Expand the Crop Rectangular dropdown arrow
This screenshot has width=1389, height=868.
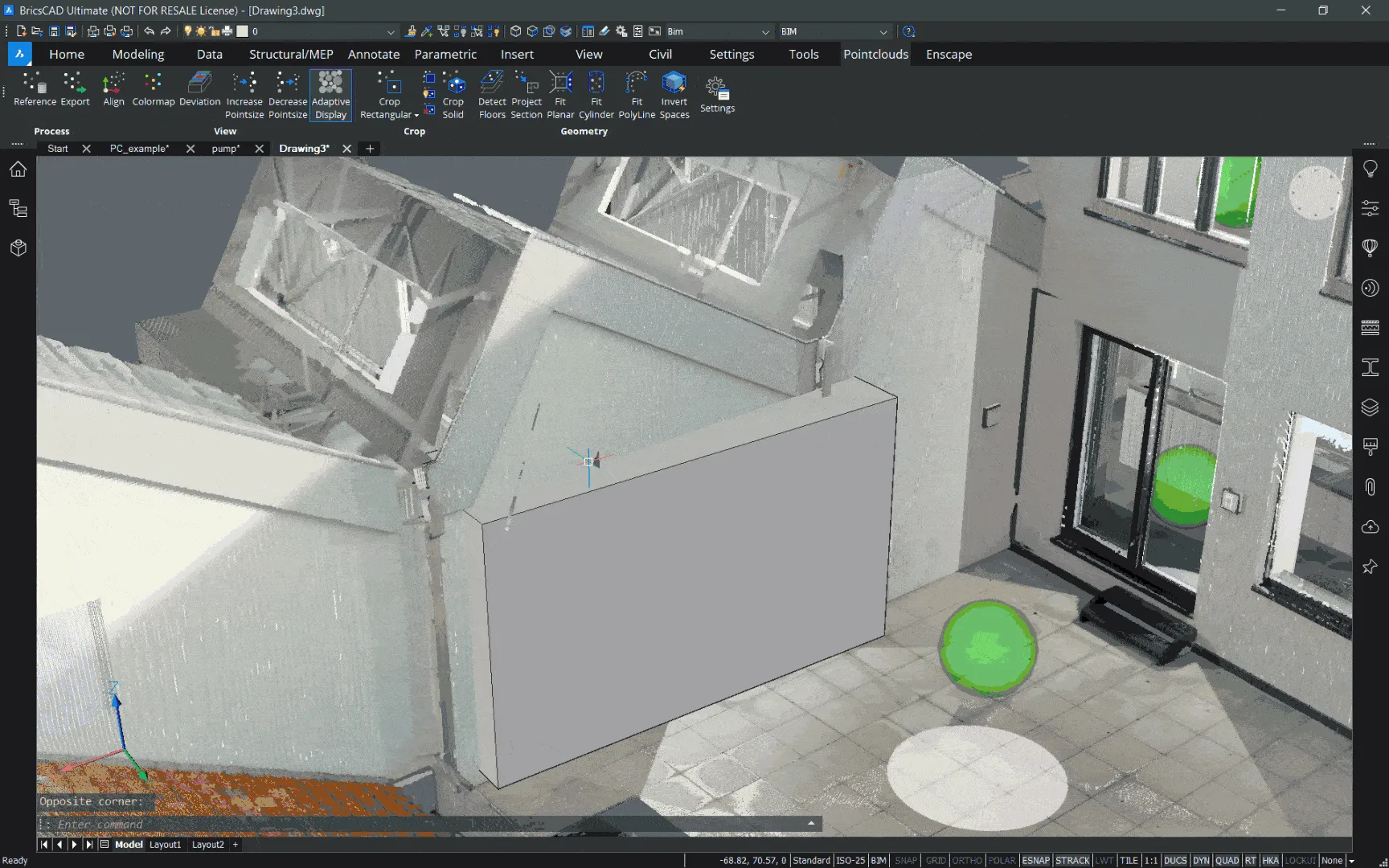pos(416,116)
